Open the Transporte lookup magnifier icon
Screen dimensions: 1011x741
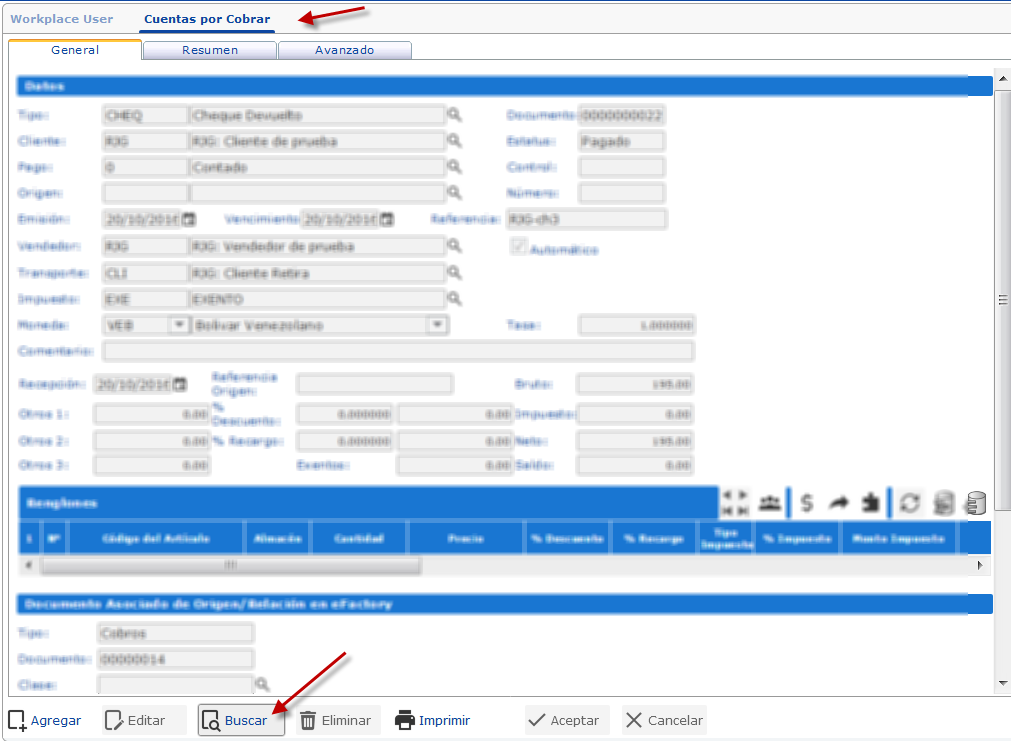click(455, 273)
